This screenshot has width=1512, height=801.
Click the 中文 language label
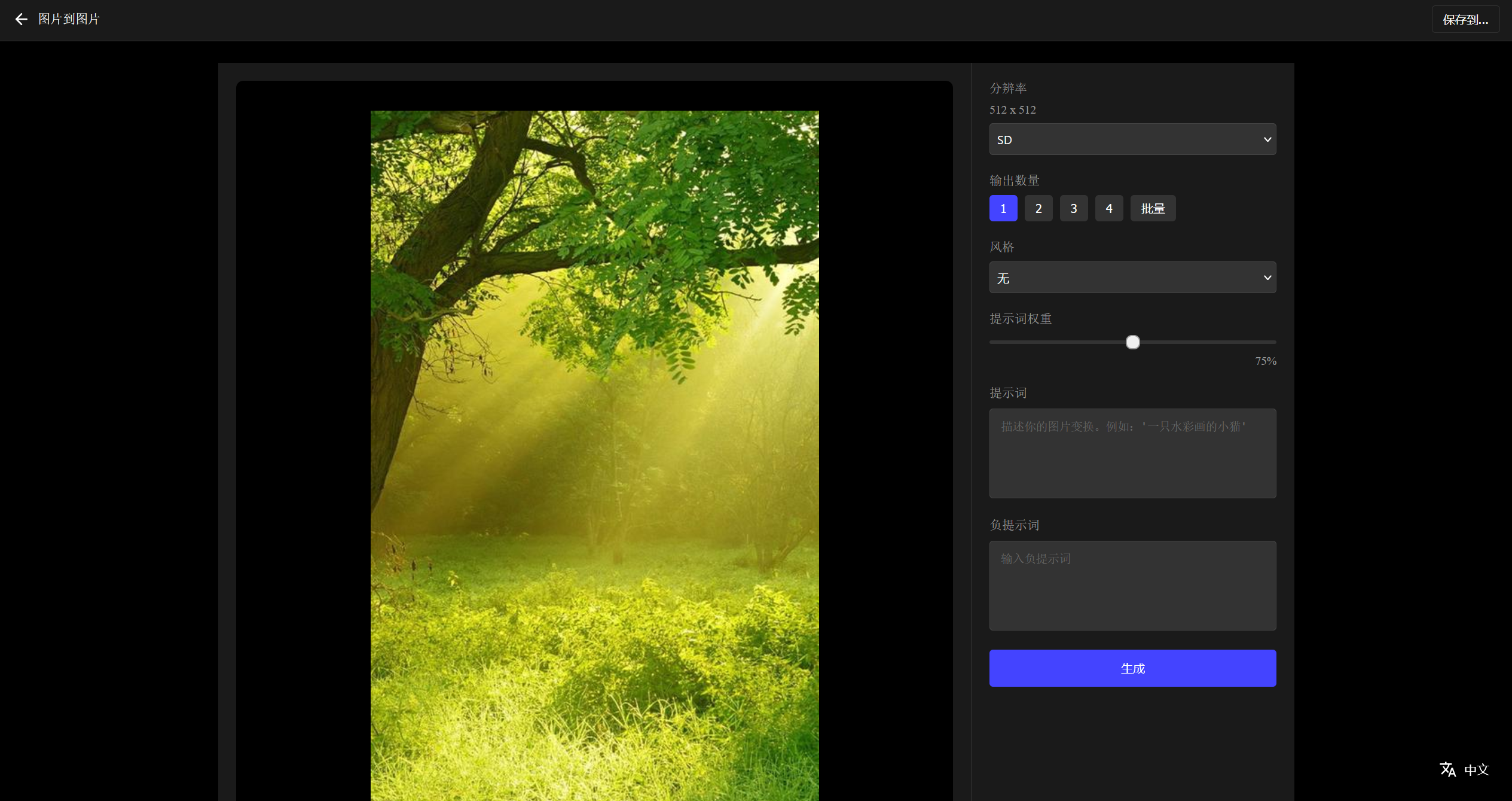(1476, 770)
